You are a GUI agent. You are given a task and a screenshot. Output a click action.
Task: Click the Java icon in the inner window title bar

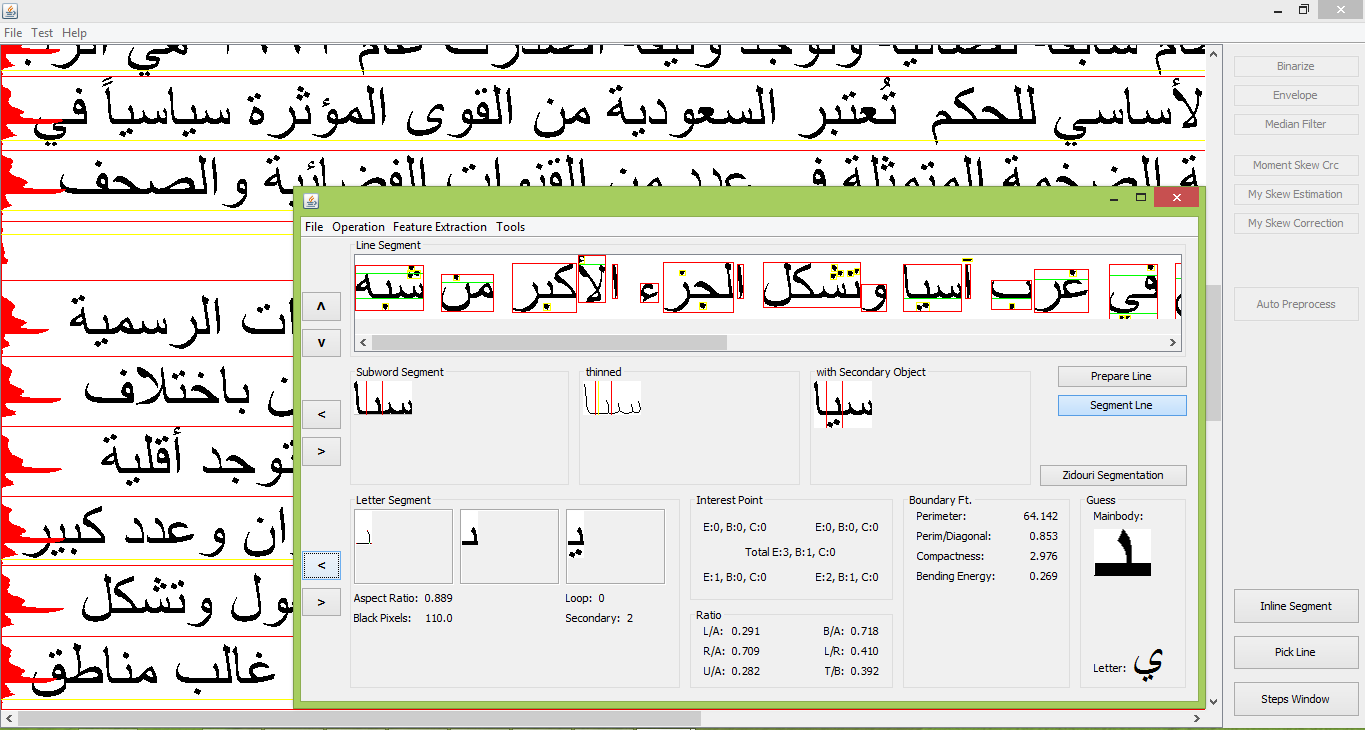[x=311, y=201]
